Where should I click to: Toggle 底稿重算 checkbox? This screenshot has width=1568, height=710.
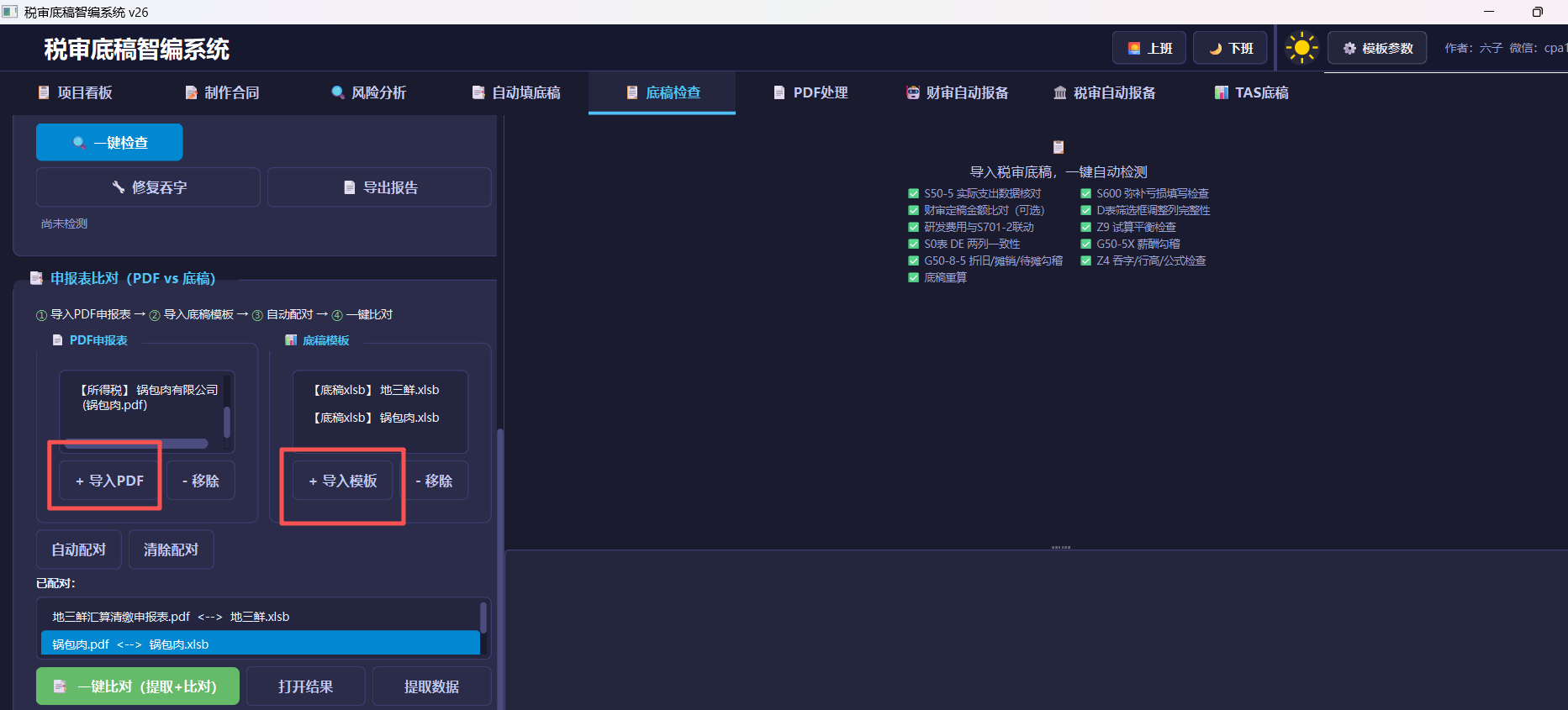[x=913, y=277]
